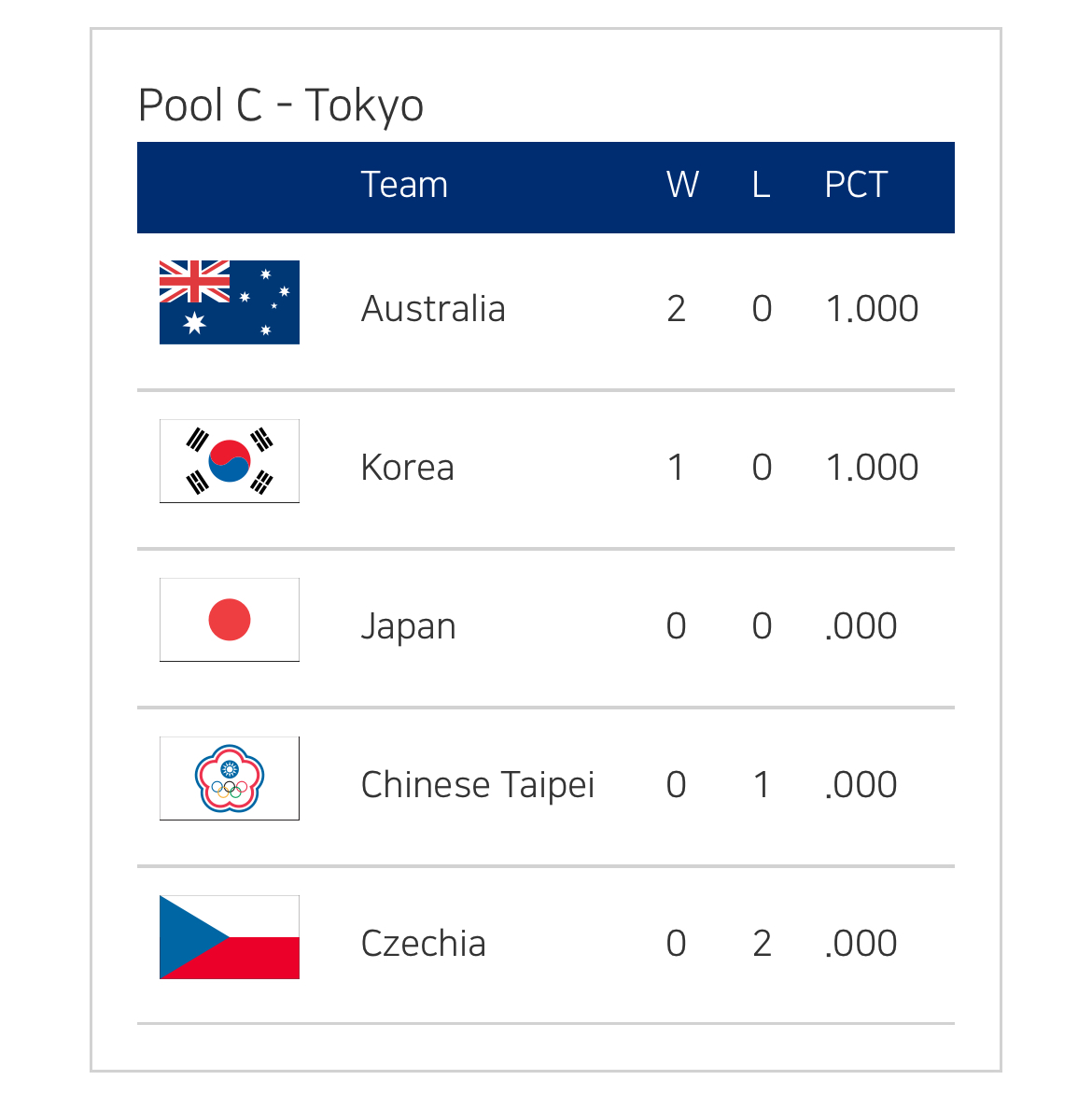Click the Team column header
1092x1094 pixels.
tap(404, 185)
